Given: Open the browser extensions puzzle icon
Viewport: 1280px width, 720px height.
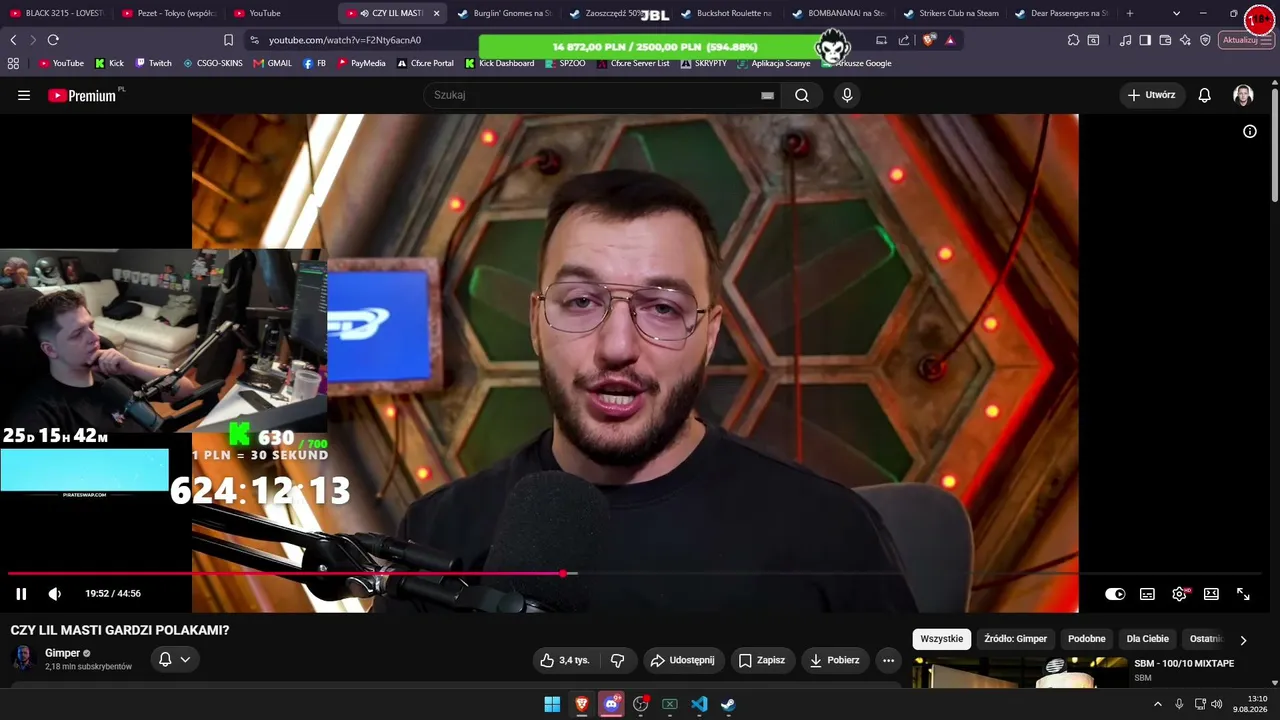Looking at the screenshot, I should tap(1073, 40).
